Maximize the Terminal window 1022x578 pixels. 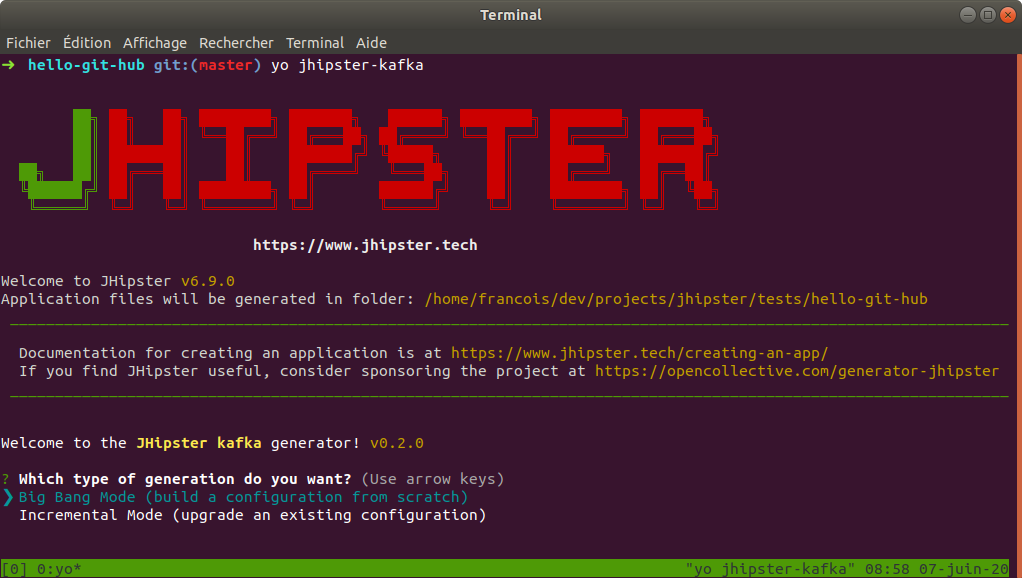pyautogui.click(x=988, y=14)
